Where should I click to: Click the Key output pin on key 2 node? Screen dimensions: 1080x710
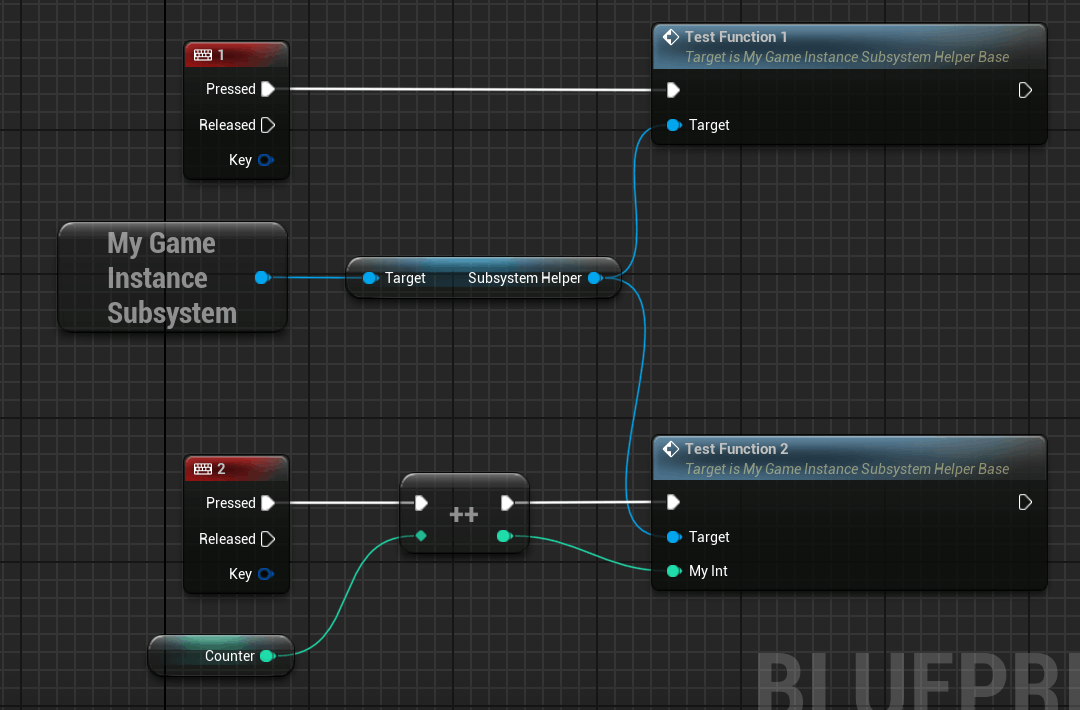pos(266,574)
